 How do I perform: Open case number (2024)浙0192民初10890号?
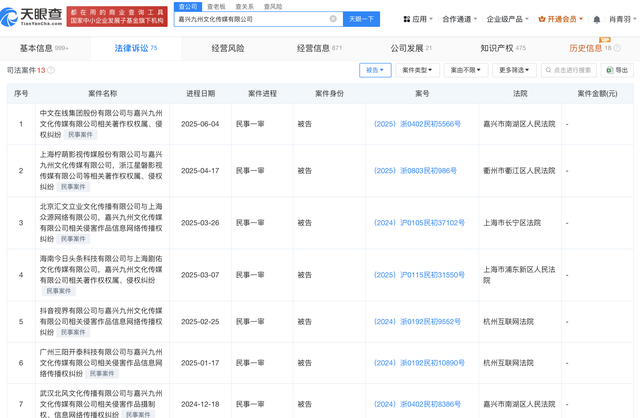point(419,363)
